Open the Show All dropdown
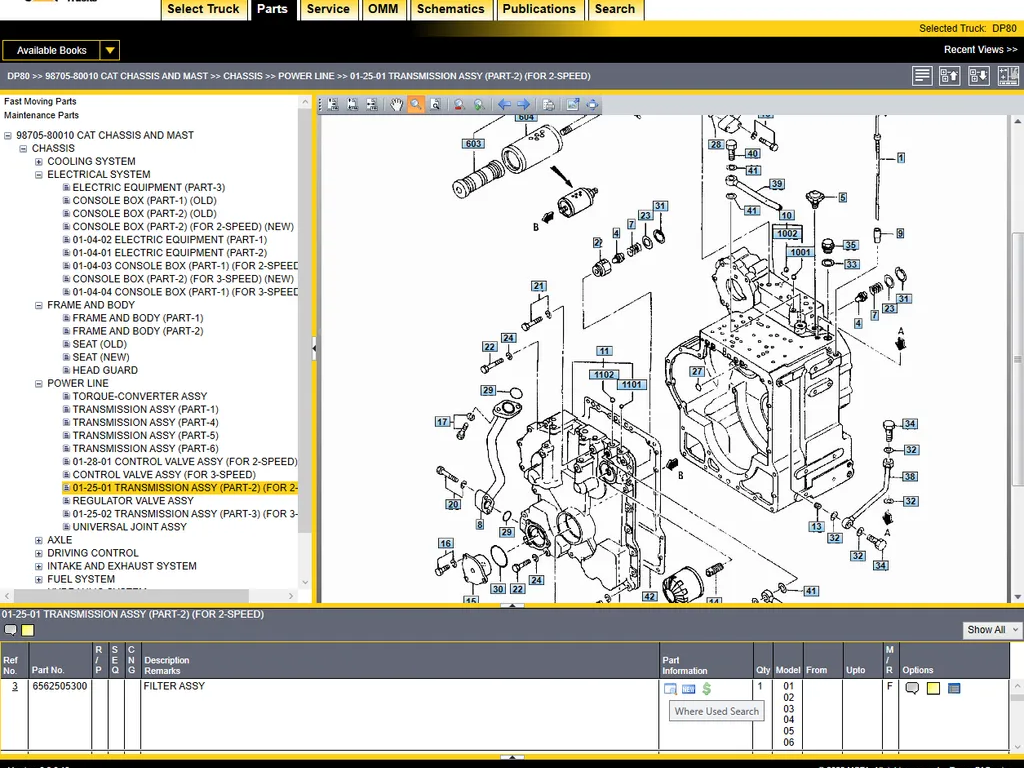 tap(992, 630)
